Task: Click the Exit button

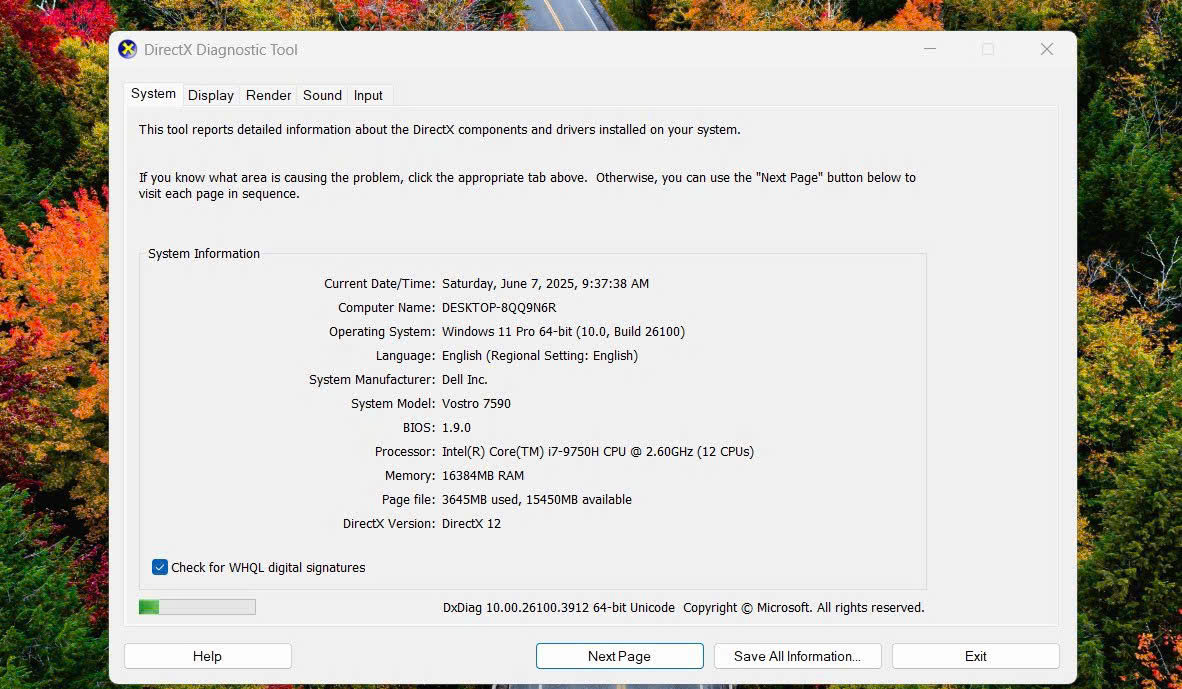Action: click(975, 656)
